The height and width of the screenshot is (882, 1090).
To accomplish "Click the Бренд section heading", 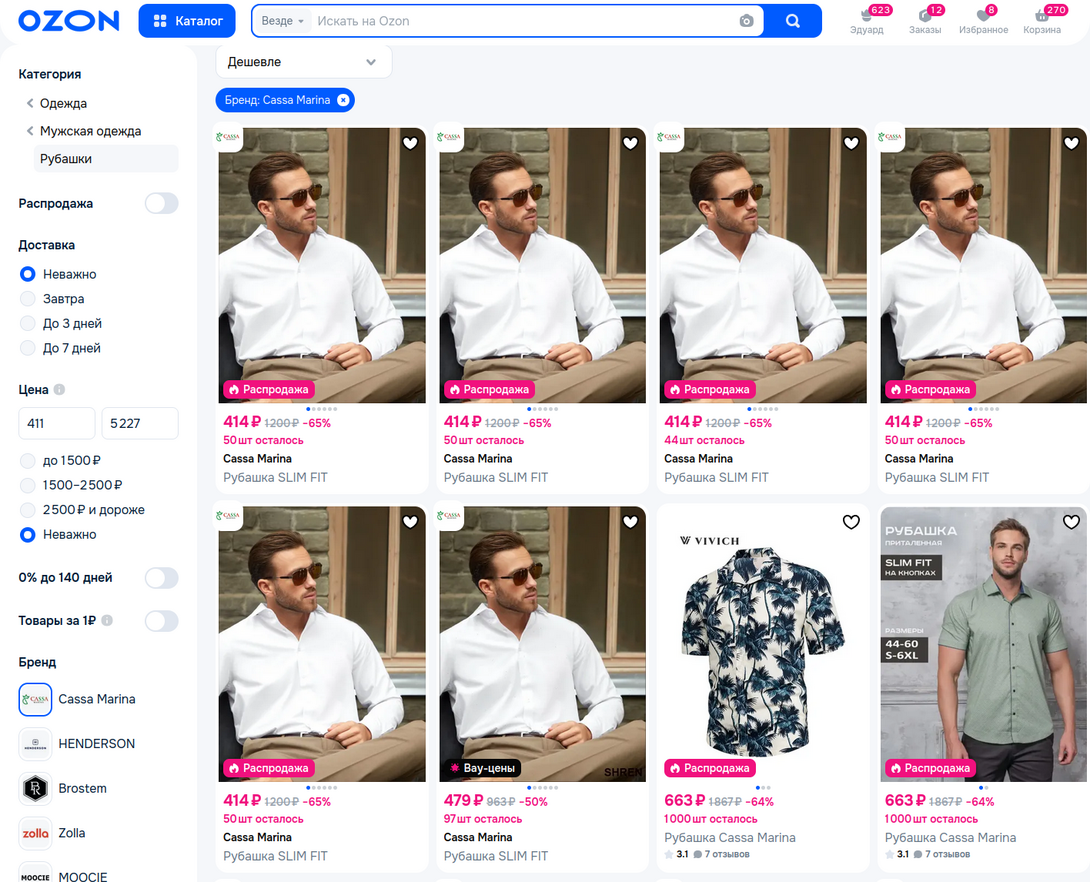I will (37, 662).
